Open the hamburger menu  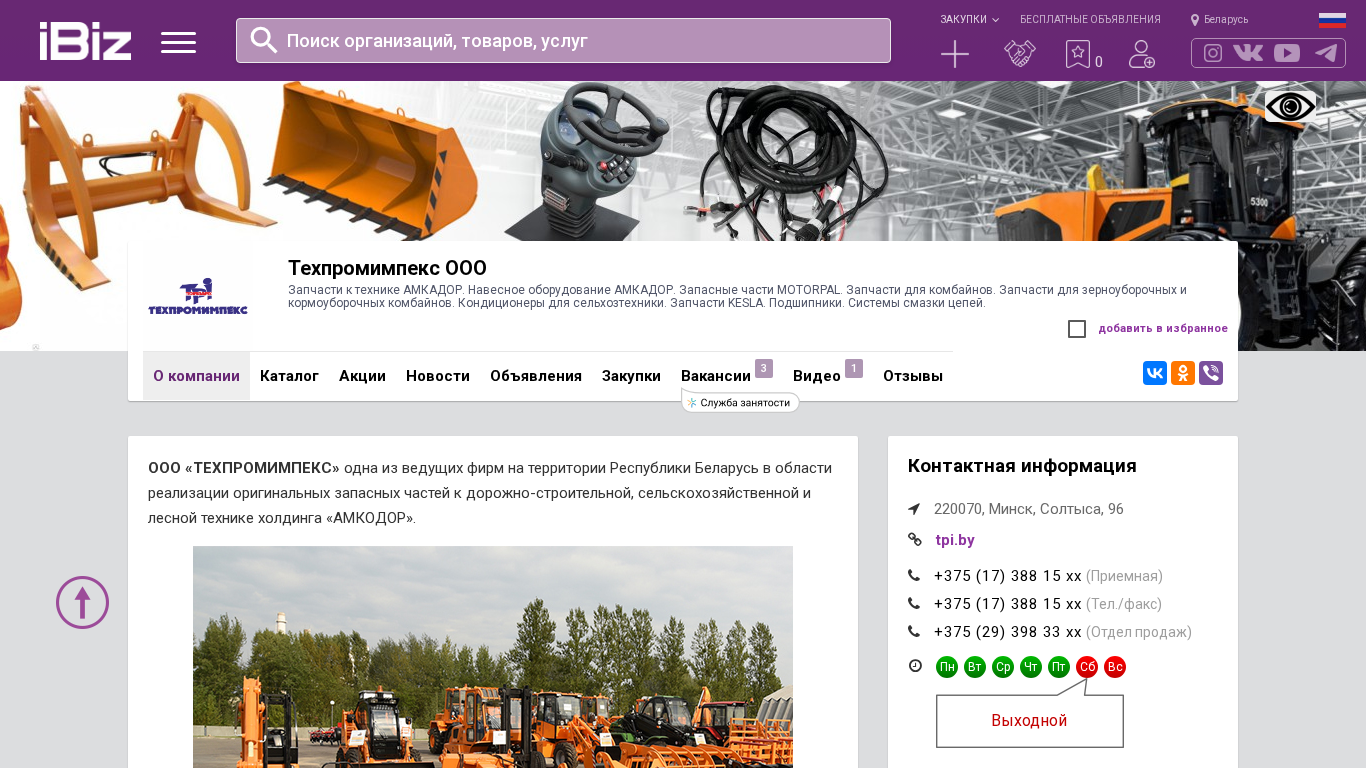click(x=178, y=42)
